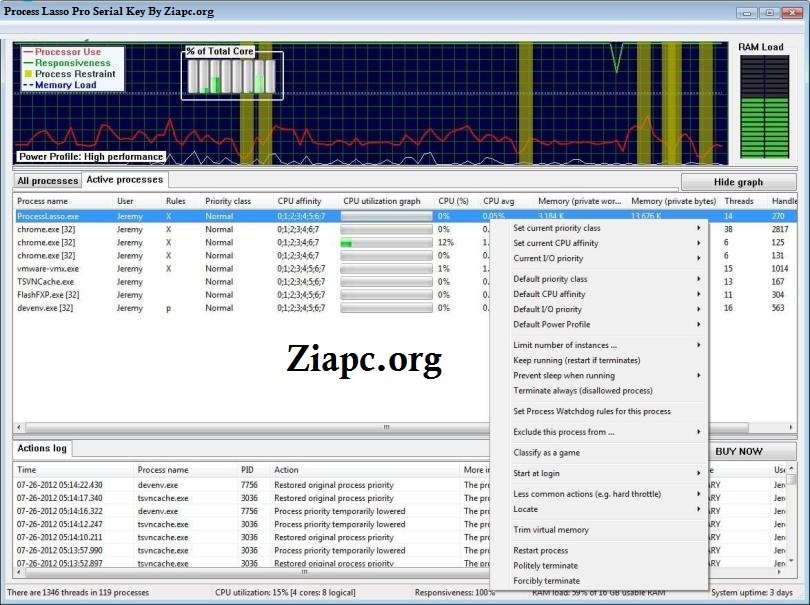The image size is (810, 605).
Task: Toggle Prevent sleep when running option
Action: tap(564, 375)
